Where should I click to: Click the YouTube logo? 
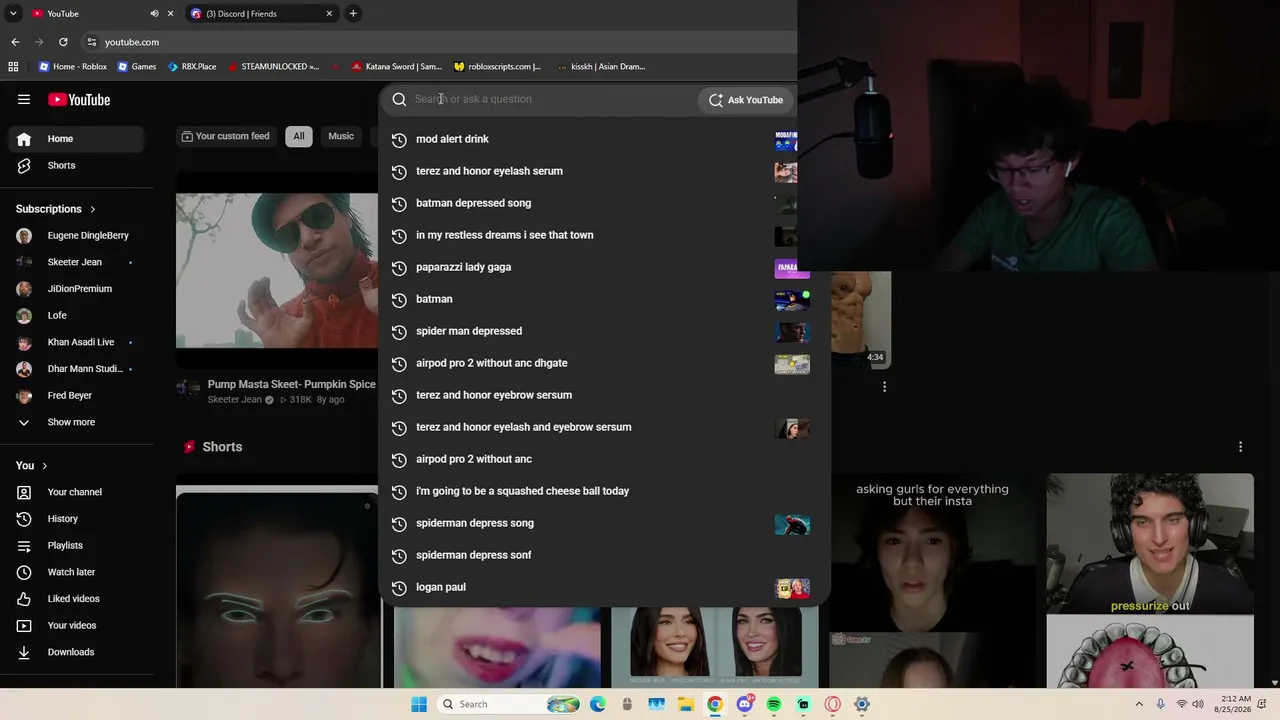79,99
